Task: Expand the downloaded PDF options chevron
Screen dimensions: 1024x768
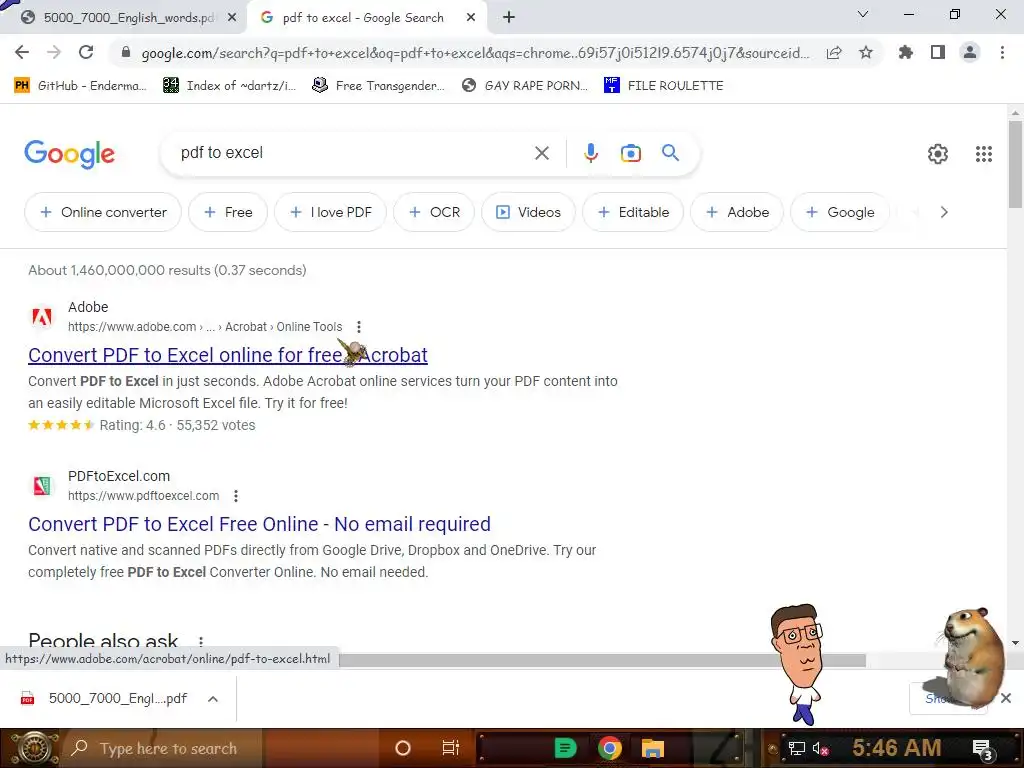Action: pos(213,699)
